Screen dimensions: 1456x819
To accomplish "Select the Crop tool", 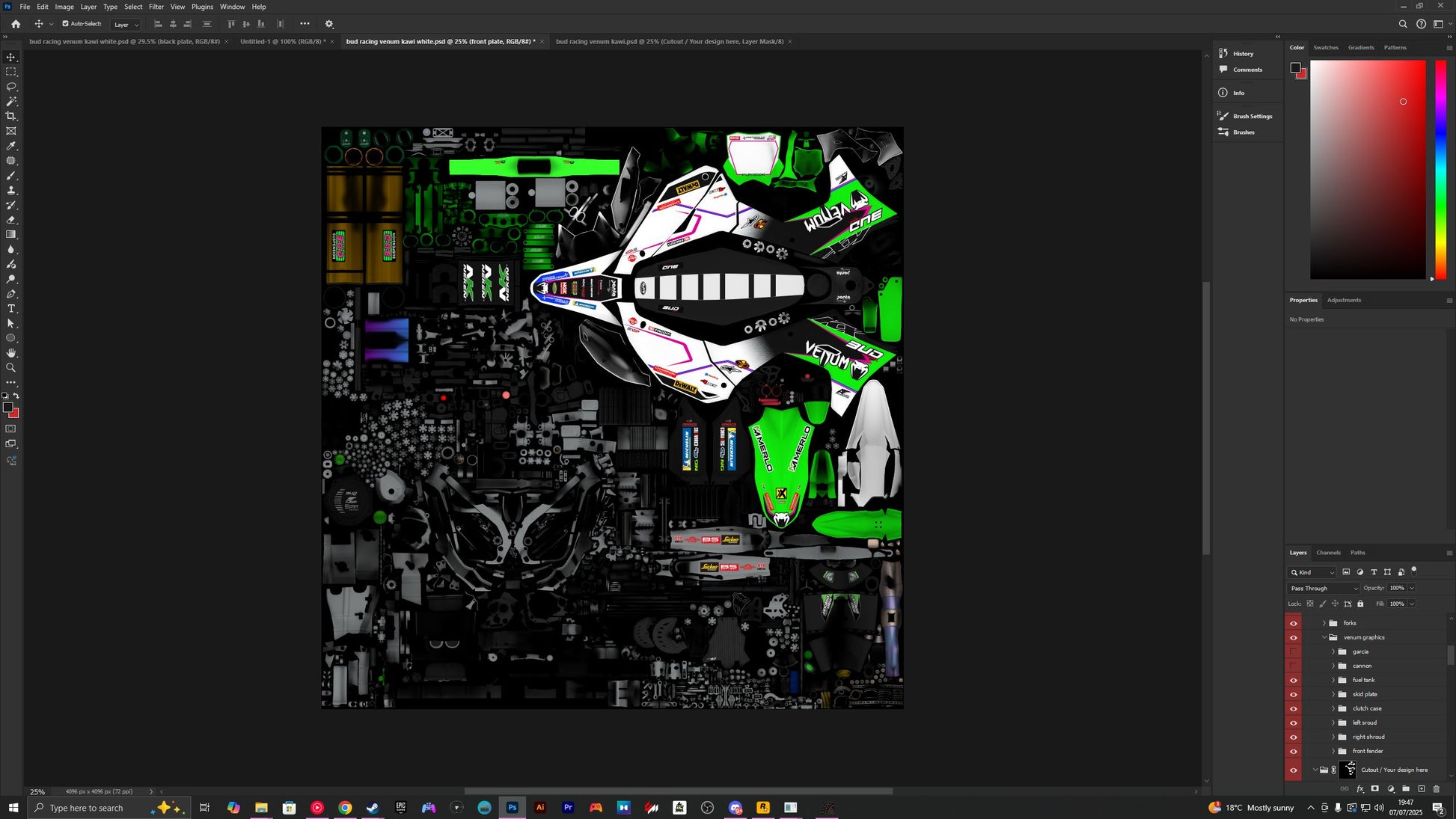I will click(x=11, y=116).
